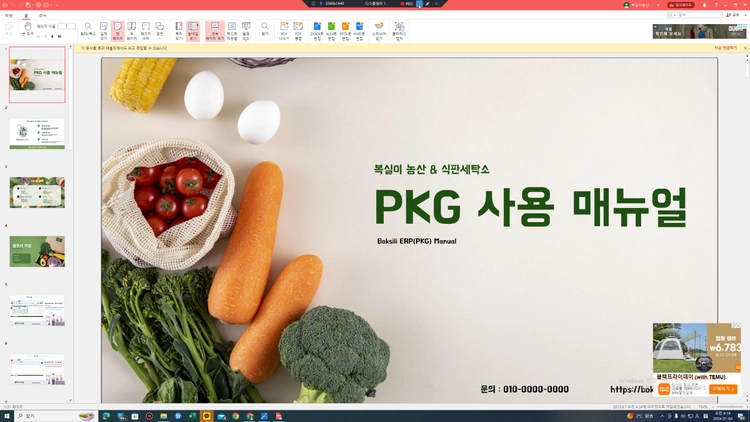Image resolution: width=750 pixels, height=422 pixels.
Task: Click the PDF split icon
Action: (x=284, y=31)
